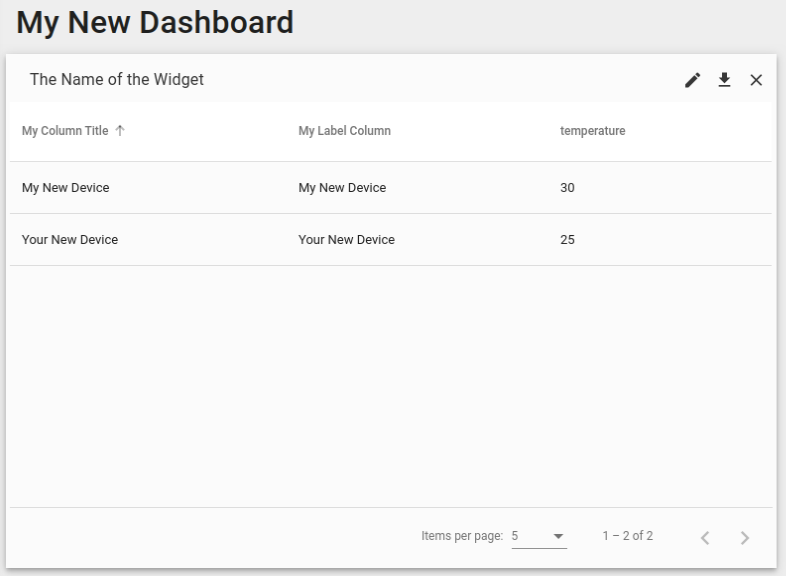The width and height of the screenshot is (786, 576).
Task: Click the sort arrow beside My Column Title
Action: [121, 131]
